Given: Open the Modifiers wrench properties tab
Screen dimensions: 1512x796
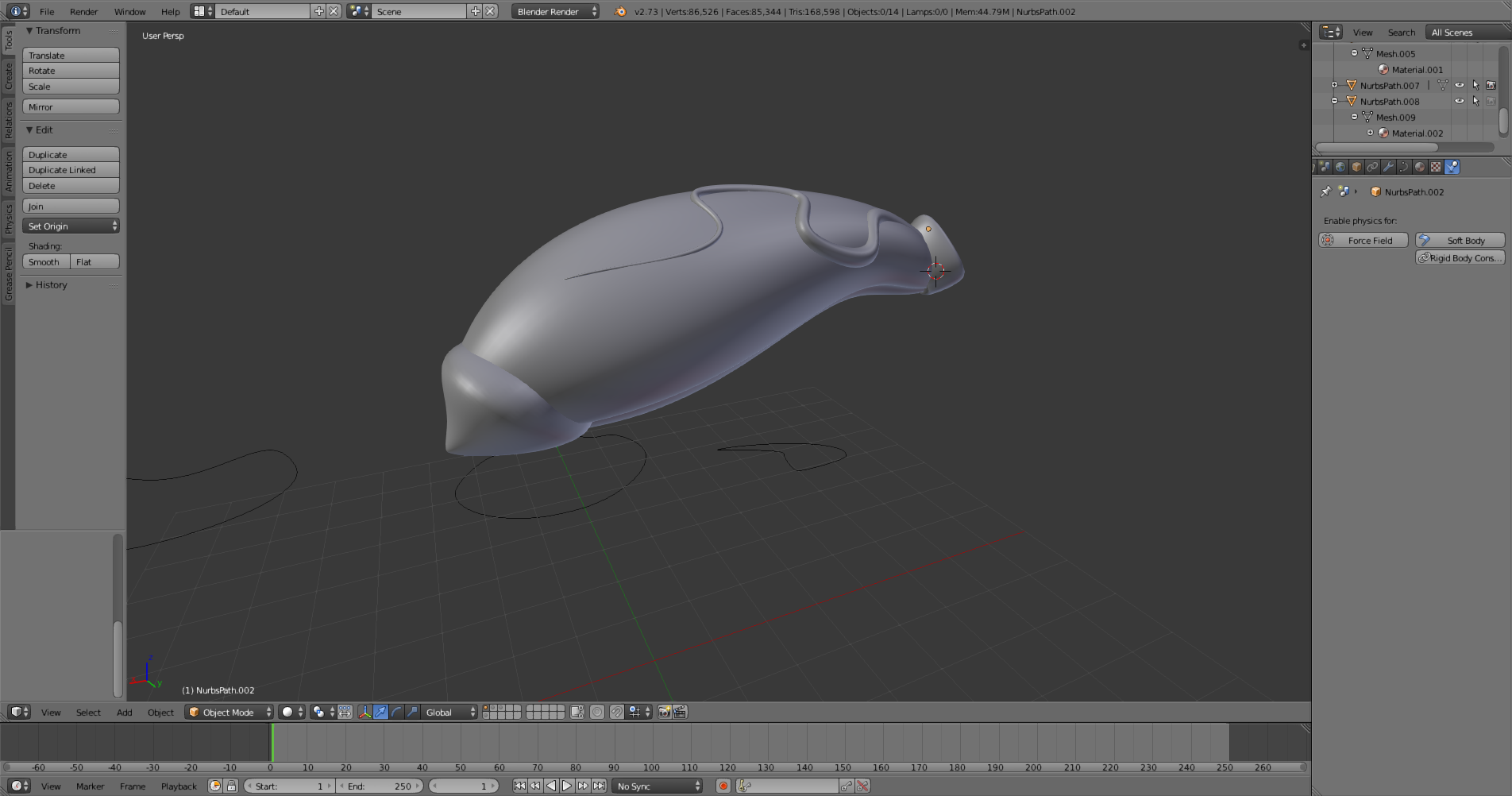Looking at the screenshot, I should [x=1388, y=167].
